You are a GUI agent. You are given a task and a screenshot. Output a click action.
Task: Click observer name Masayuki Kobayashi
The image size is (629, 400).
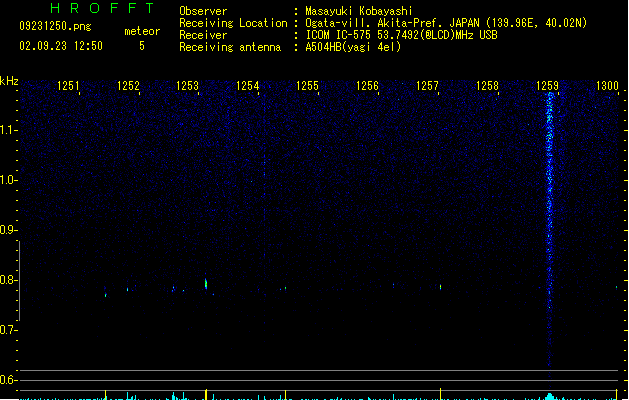pos(359,11)
